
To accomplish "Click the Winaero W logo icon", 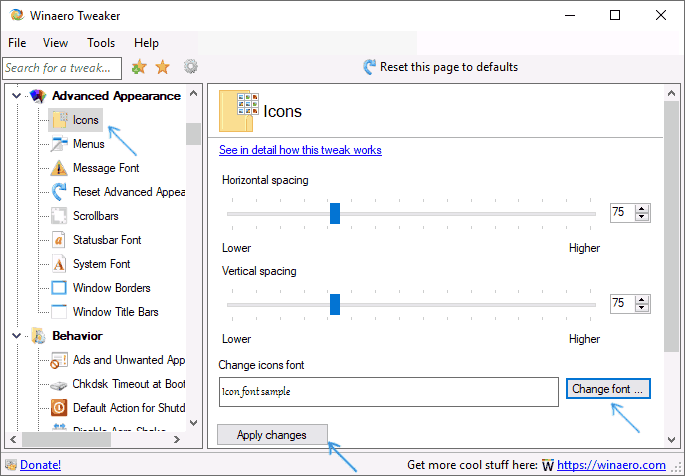I will tap(548, 465).
